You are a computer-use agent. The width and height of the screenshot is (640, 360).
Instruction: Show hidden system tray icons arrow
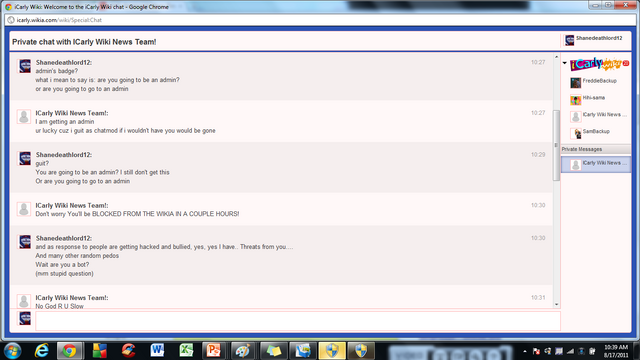point(524,351)
